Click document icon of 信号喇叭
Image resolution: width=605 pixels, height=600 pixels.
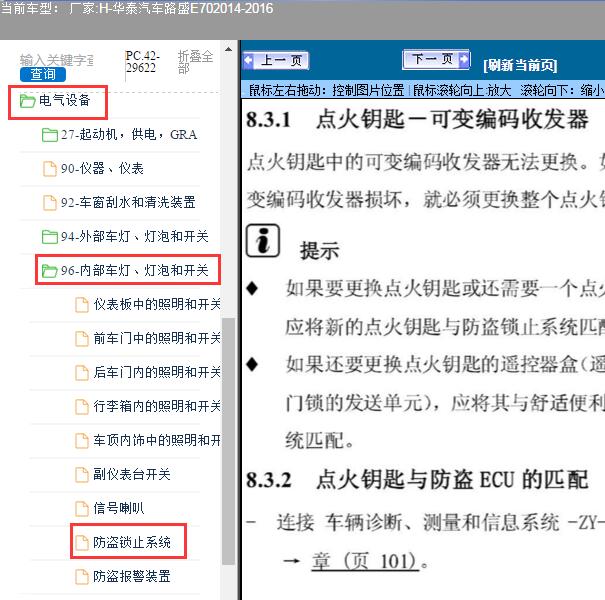[81, 509]
